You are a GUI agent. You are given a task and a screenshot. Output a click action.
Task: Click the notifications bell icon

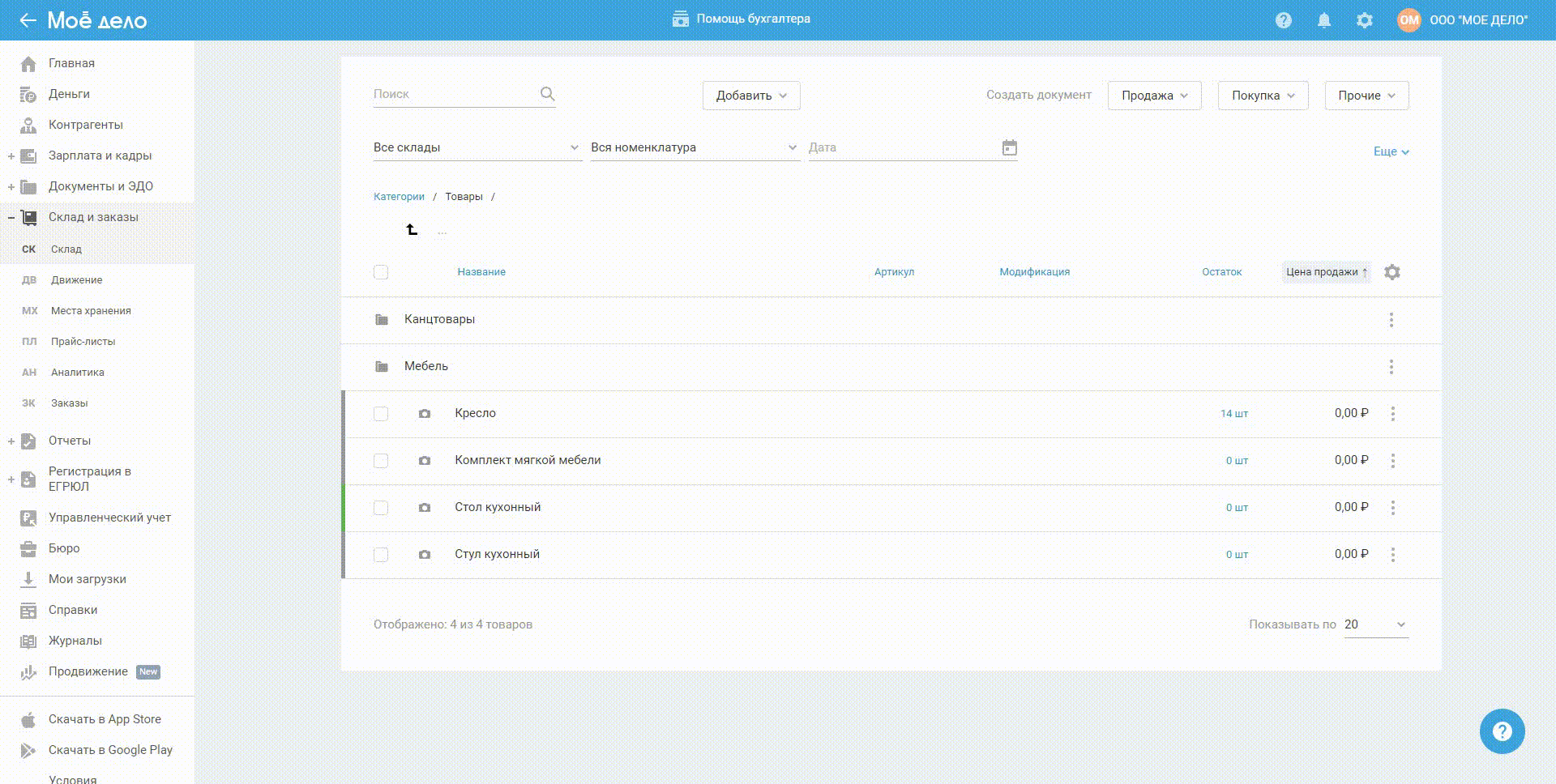(x=1323, y=20)
